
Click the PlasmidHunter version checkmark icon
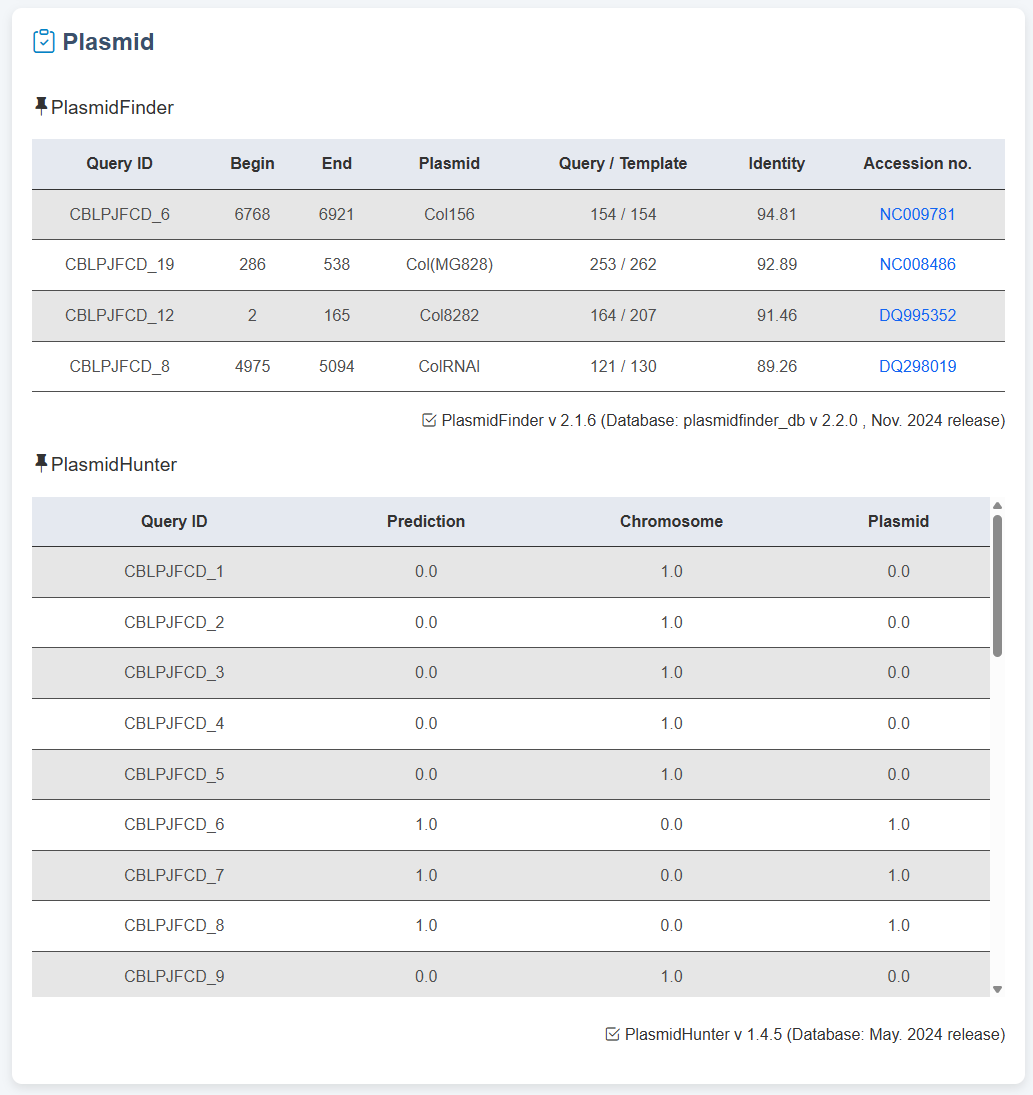coord(613,1034)
